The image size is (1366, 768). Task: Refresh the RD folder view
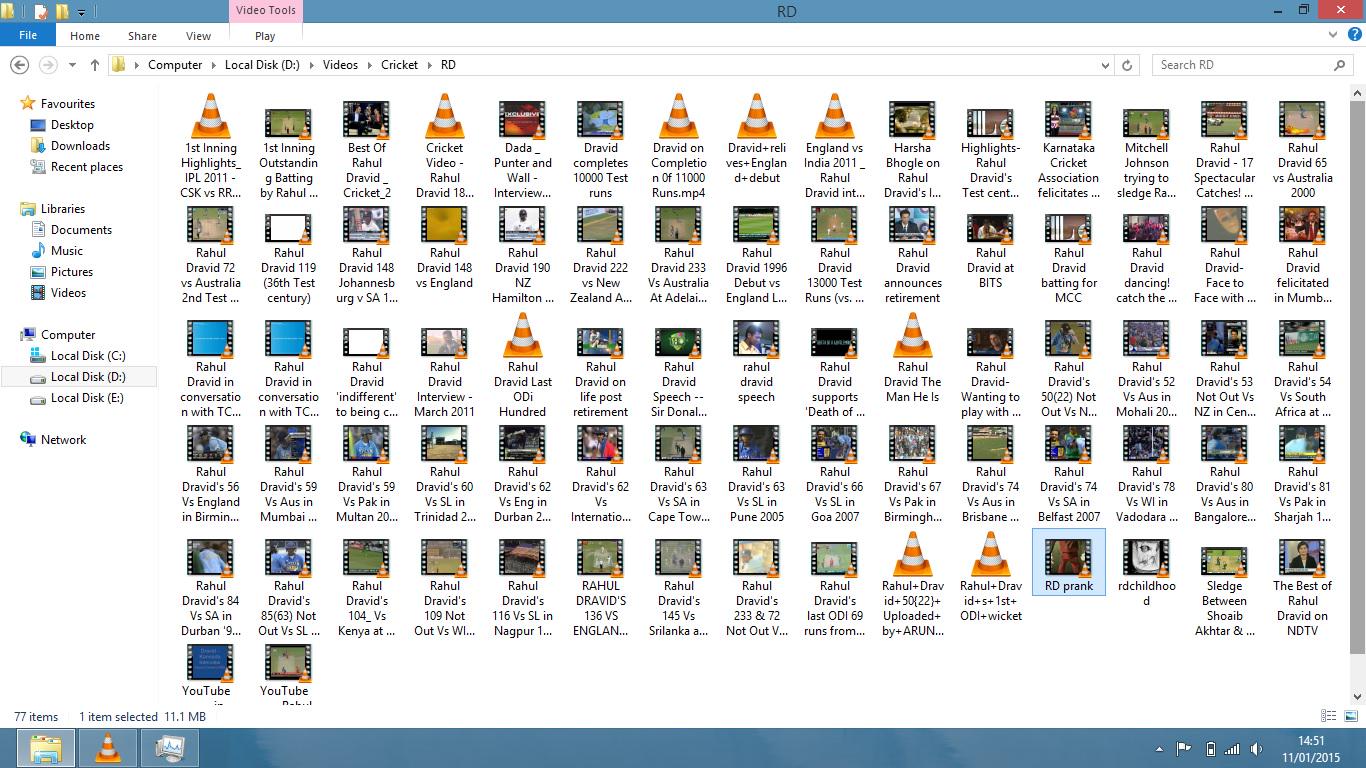click(x=1127, y=65)
